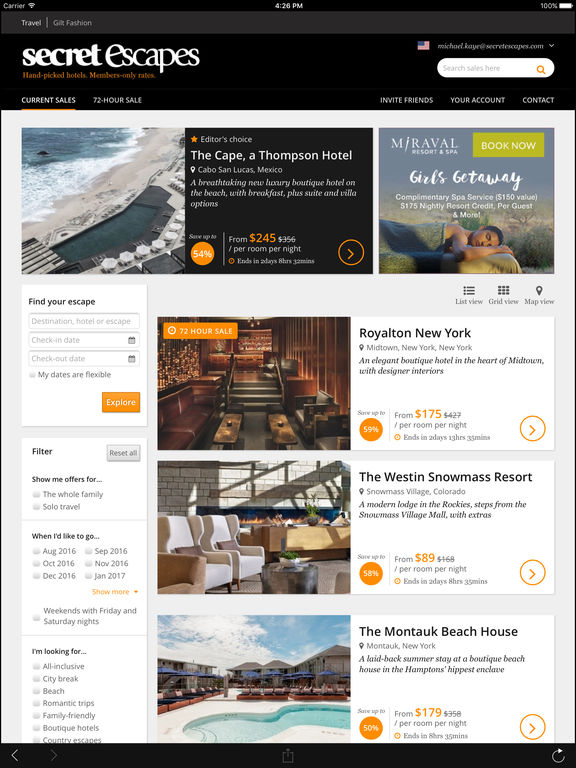Open the 72-HOUR SALE tab
Viewport: 576px width, 768px height.
point(117,100)
